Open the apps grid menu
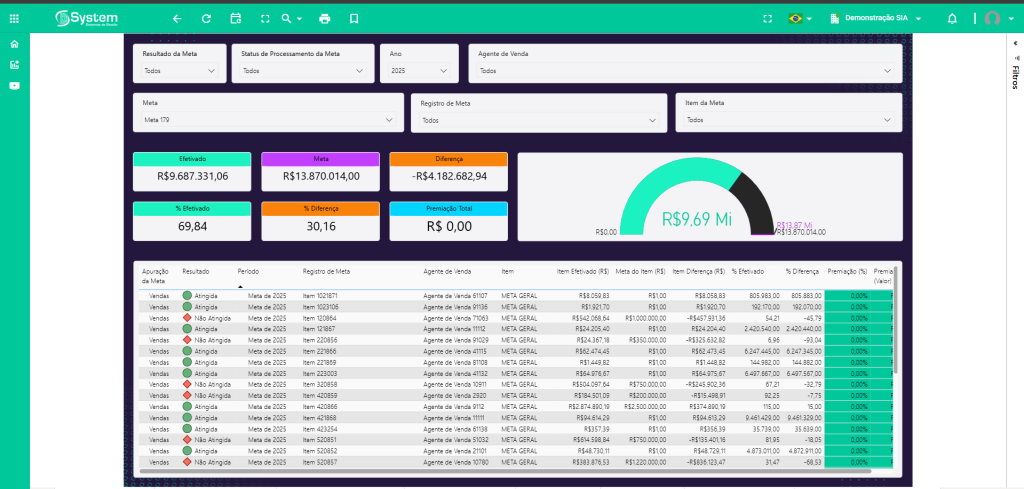This screenshot has width=1024, height=489. [14, 18]
